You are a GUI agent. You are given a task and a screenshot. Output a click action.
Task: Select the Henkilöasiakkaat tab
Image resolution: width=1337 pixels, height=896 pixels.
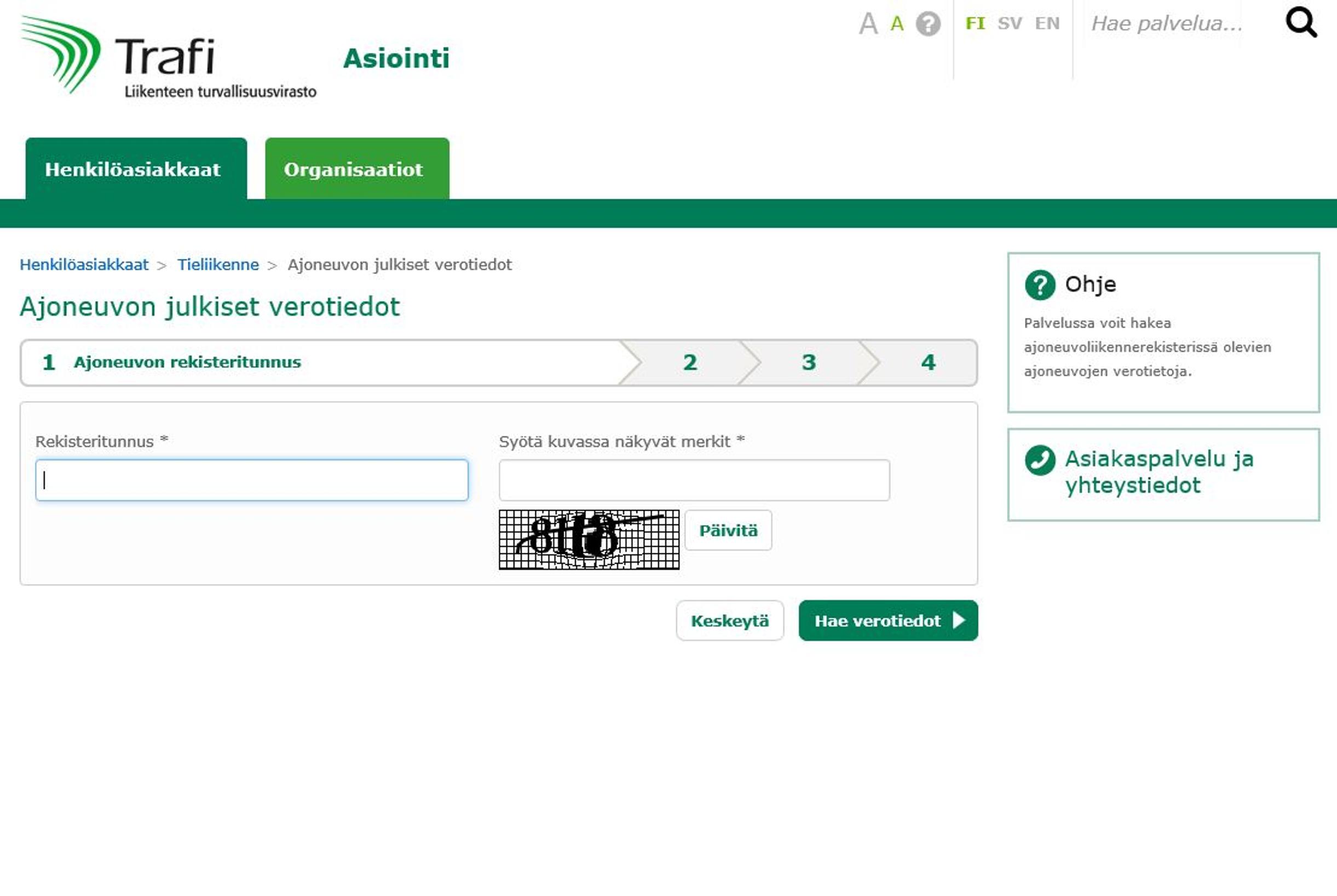click(136, 169)
